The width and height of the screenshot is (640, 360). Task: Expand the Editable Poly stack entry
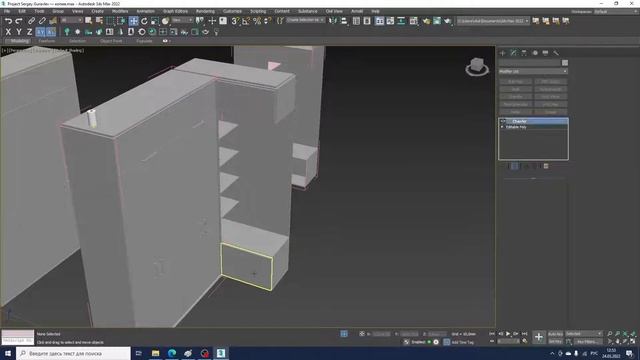click(x=502, y=127)
